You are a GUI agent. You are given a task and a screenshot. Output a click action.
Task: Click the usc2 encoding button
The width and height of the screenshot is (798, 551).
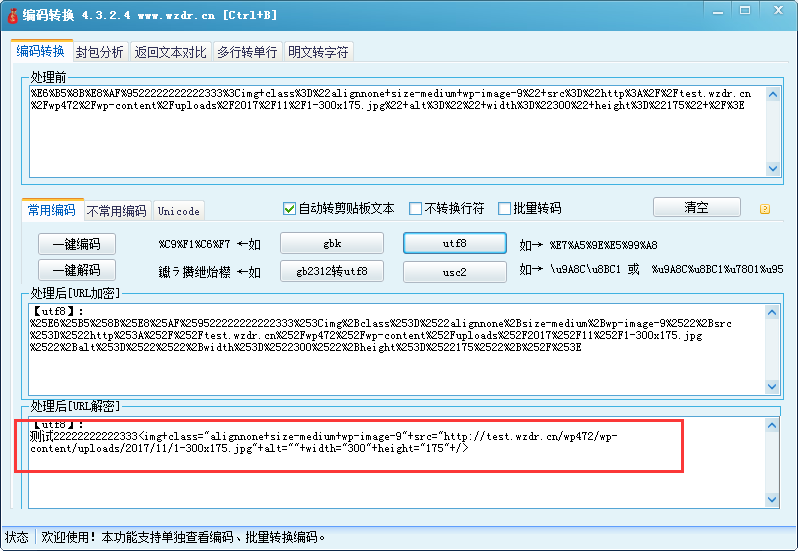click(x=455, y=272)
